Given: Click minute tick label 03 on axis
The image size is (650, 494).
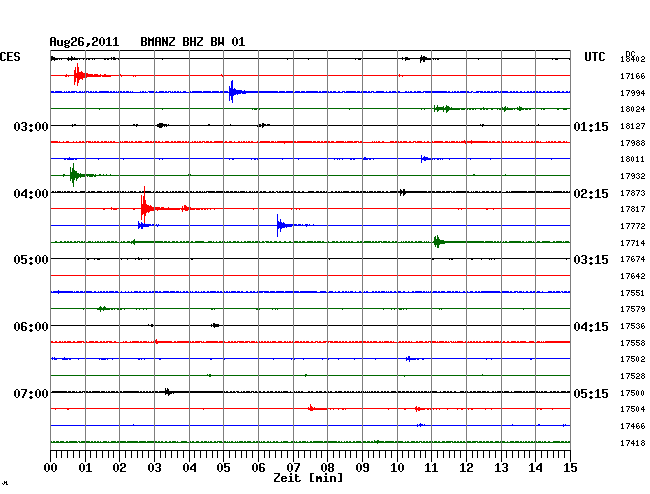Looking at the screenshot, I should point(154,468).
